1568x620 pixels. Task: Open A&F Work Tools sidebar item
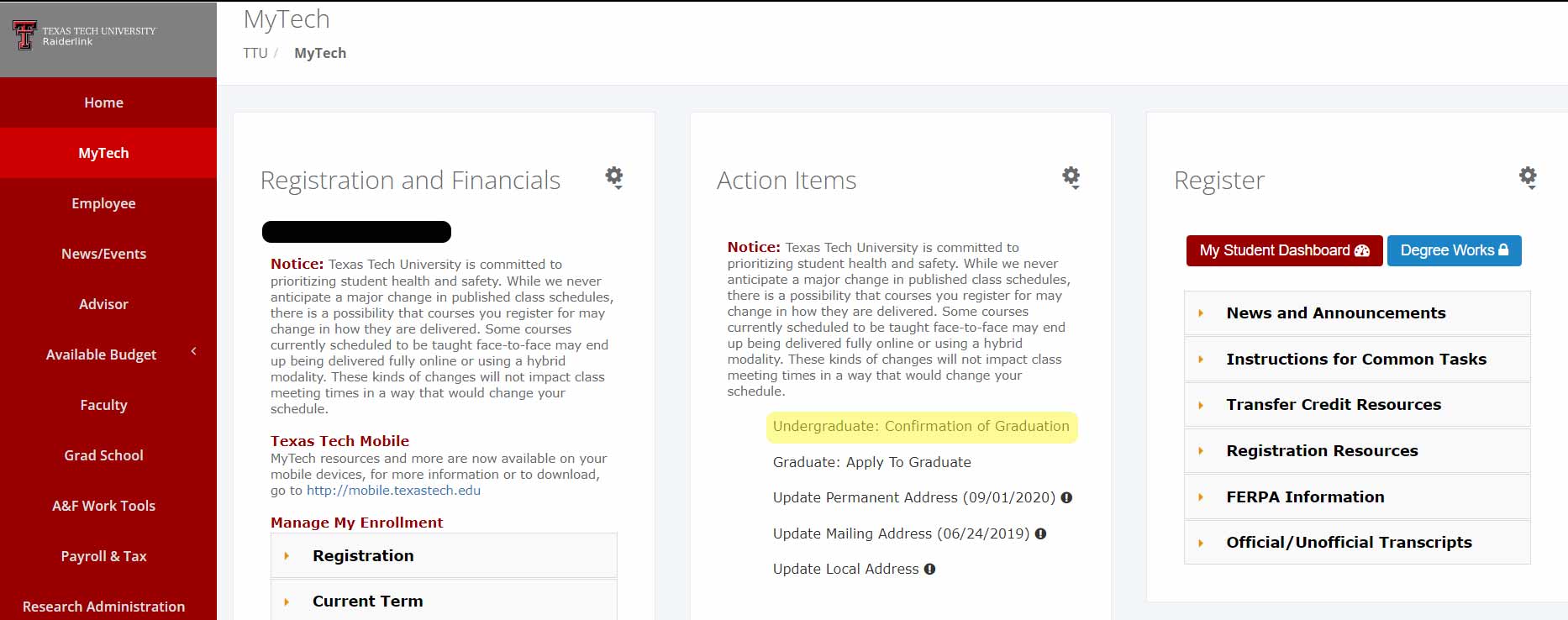pos(108,506)
